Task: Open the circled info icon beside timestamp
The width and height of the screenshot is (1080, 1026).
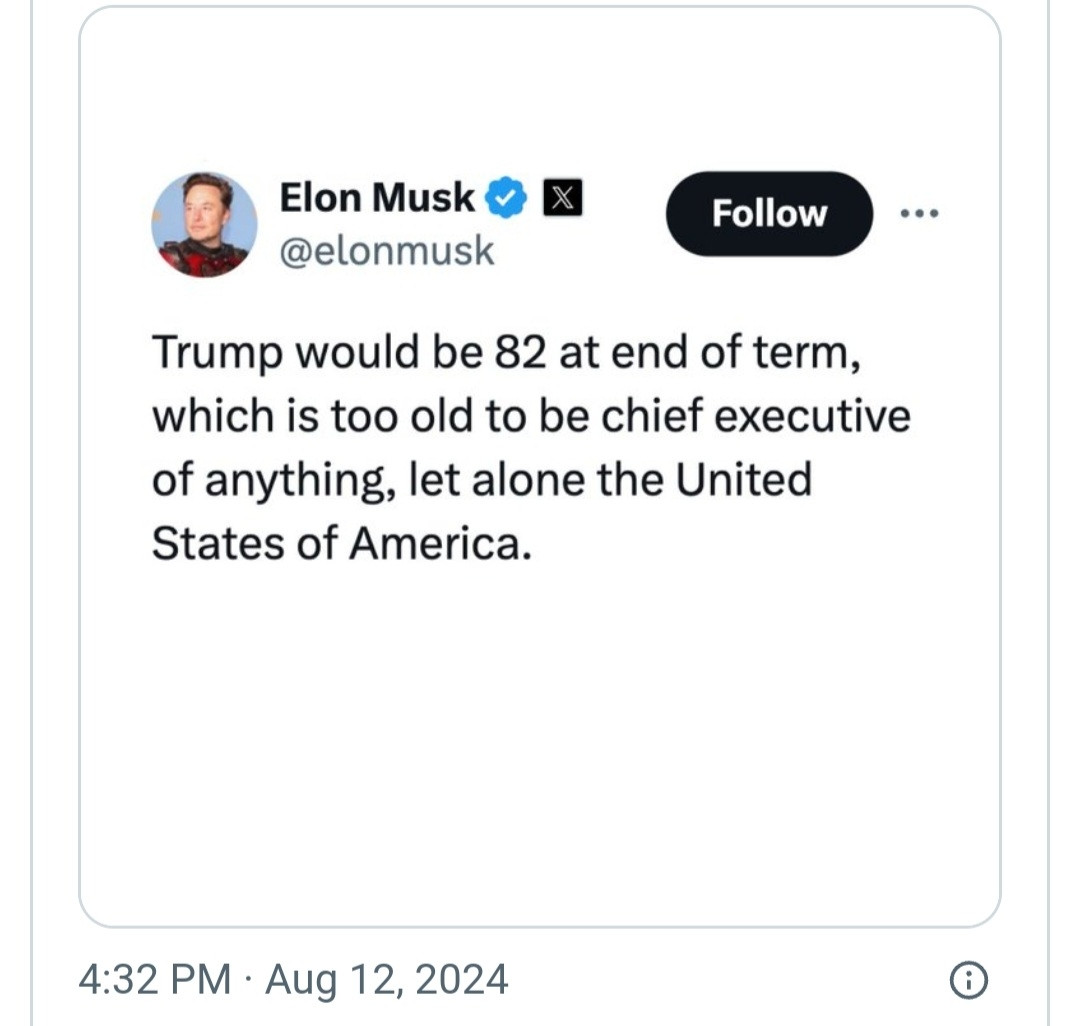Action: (x=969, y=980)
